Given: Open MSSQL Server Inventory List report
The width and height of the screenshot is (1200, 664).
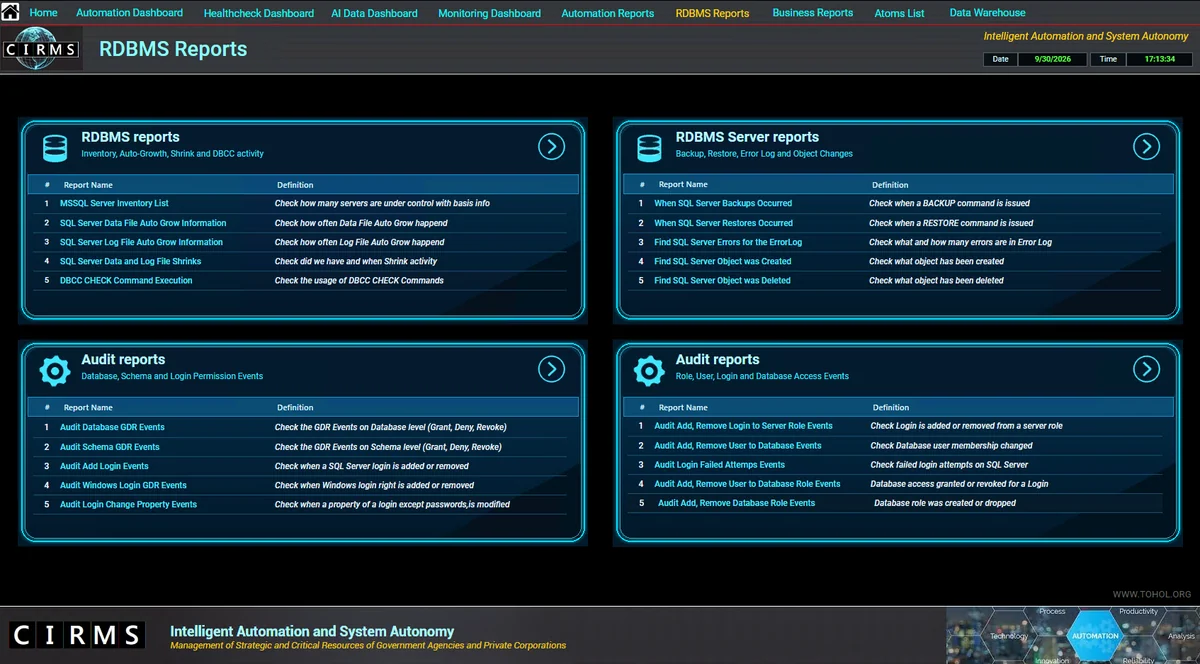Looking at the screenshot, I should pos(114,203).
